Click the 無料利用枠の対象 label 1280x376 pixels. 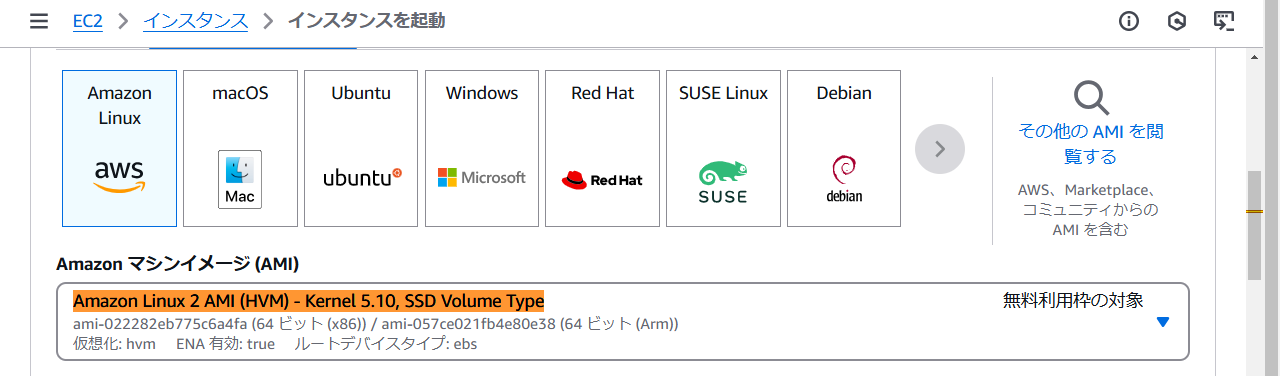coord(1073,300)
